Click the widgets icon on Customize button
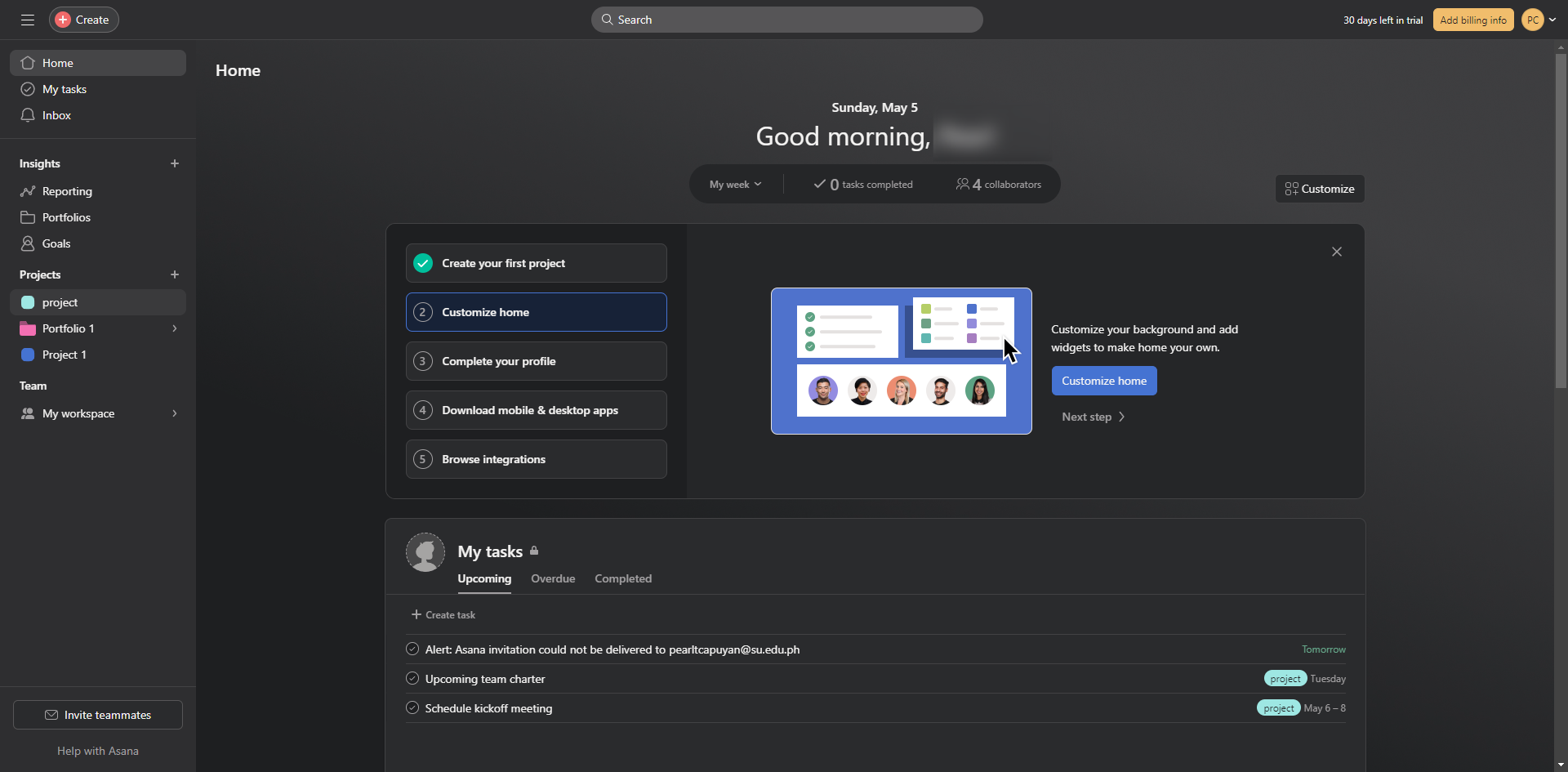 [x=1291, y=189]
